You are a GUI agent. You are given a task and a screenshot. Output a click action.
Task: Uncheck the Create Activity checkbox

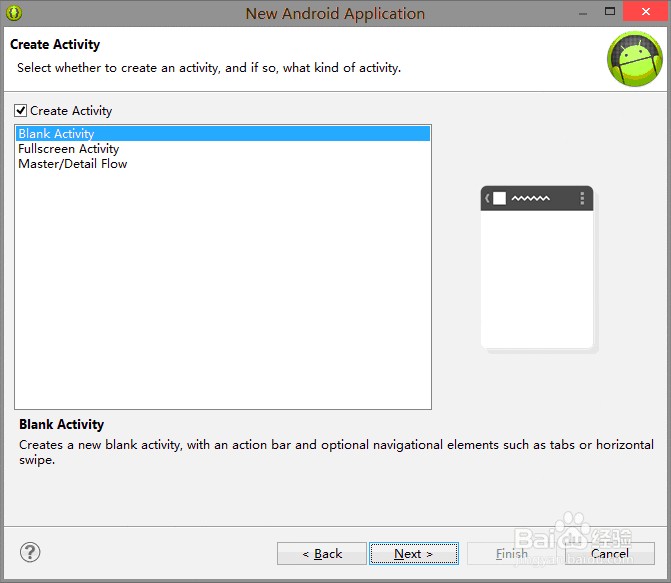21,111
